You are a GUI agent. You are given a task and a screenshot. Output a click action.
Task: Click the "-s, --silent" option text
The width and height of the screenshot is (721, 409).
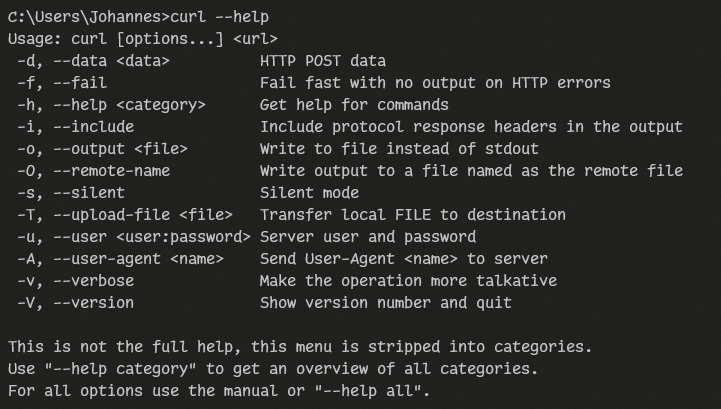[71, 193]
